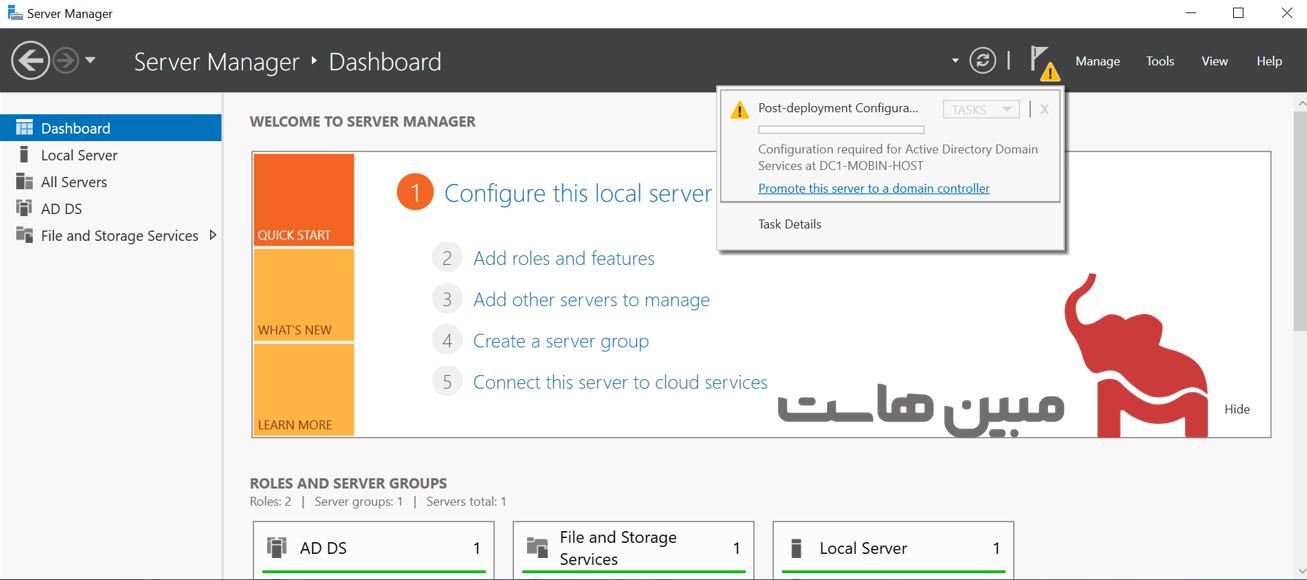
Task: Dismiss the post-deployment notification with X
Action: click(x=1044, y=109)
